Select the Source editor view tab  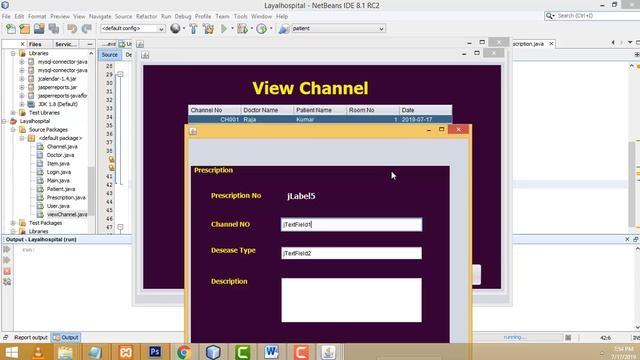click(109, 55)
